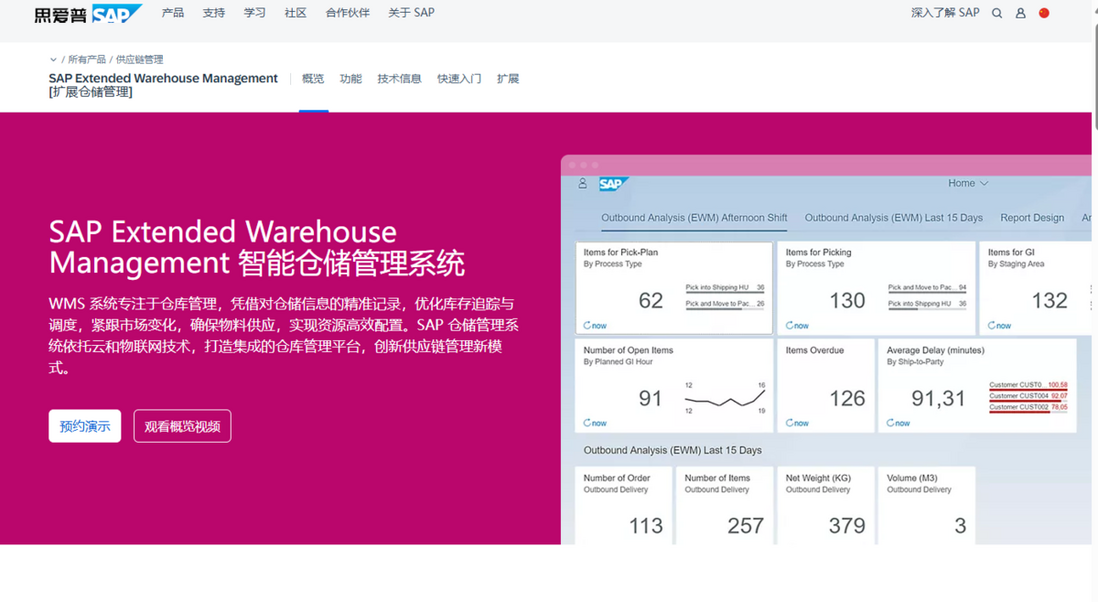Click the line chart in Number of Open Items tile
This screenshot has height=602, width=1098.
[725, 399]
